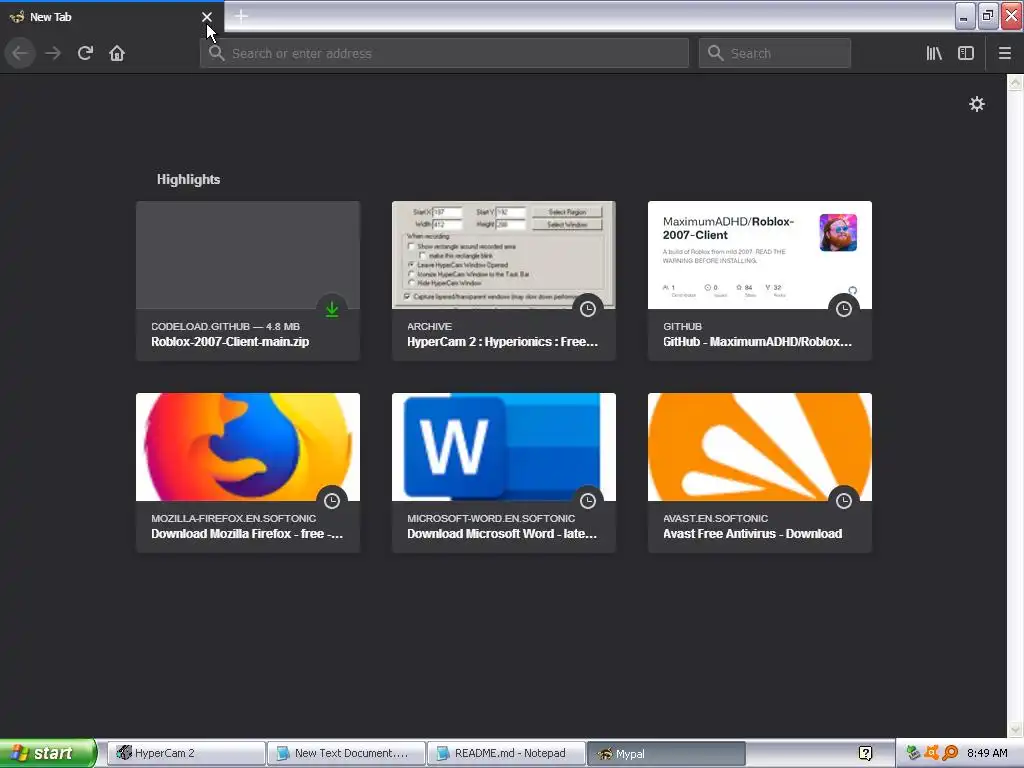This screenshot has width=1024, height=768.
Task: Switch to README.md - Notepad taskbar item
Action: click(x=506, y=753)
